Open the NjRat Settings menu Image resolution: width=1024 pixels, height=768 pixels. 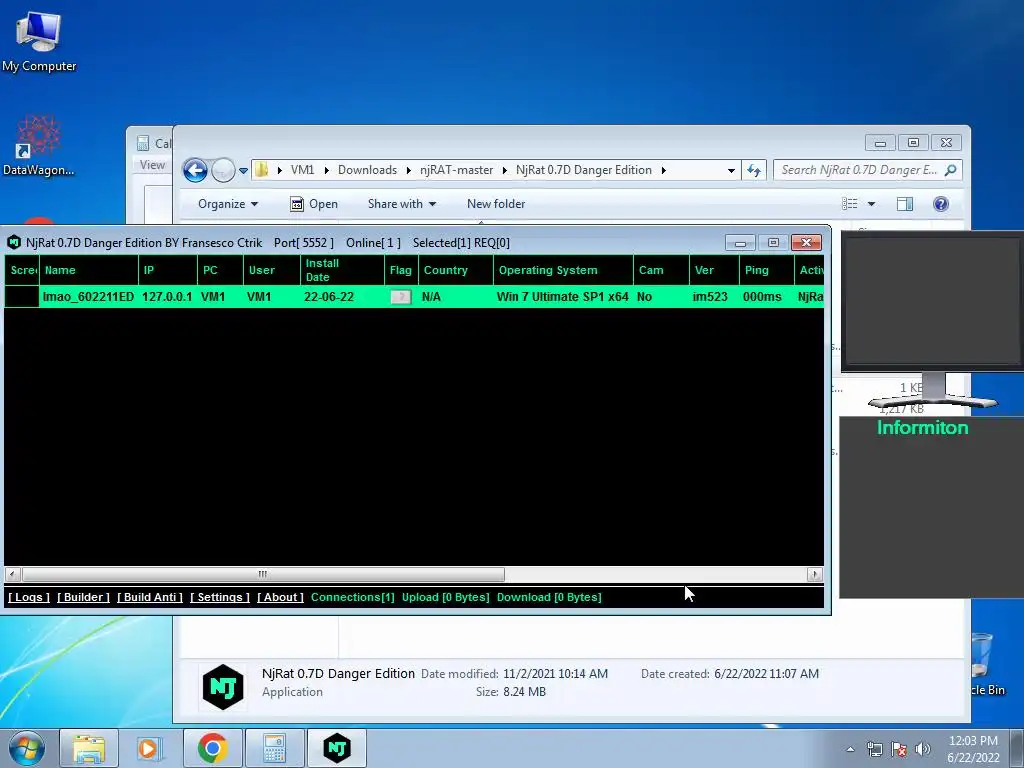pyautogui.click(x=220, y=597)
